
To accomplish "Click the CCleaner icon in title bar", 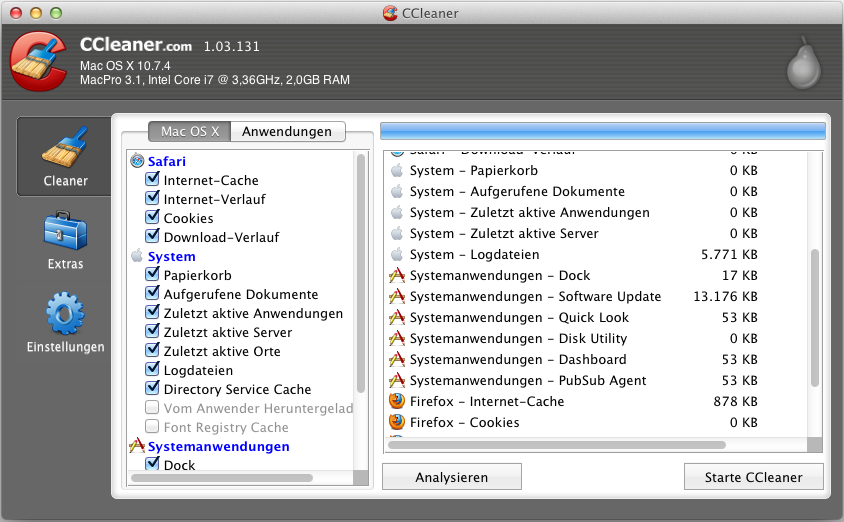I will coord(390,13).
